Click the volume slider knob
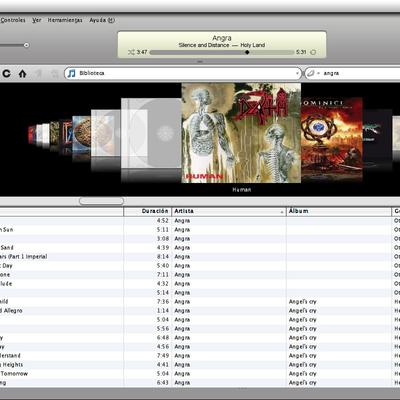The height and width of the screenshot is (400, 400). pos(26,45)
